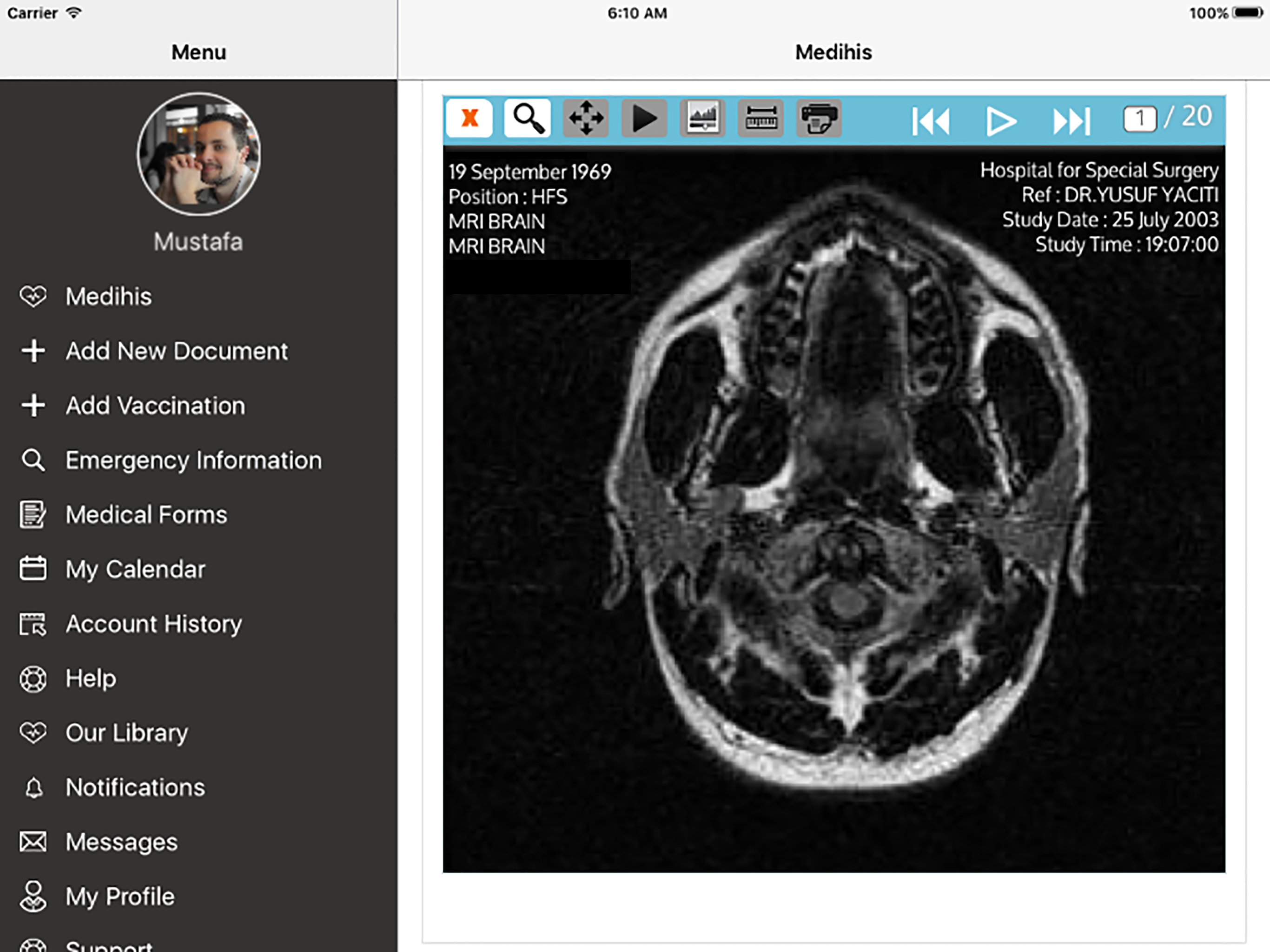
Task: Open the histogram window-level tool
Action: [703, 119]
